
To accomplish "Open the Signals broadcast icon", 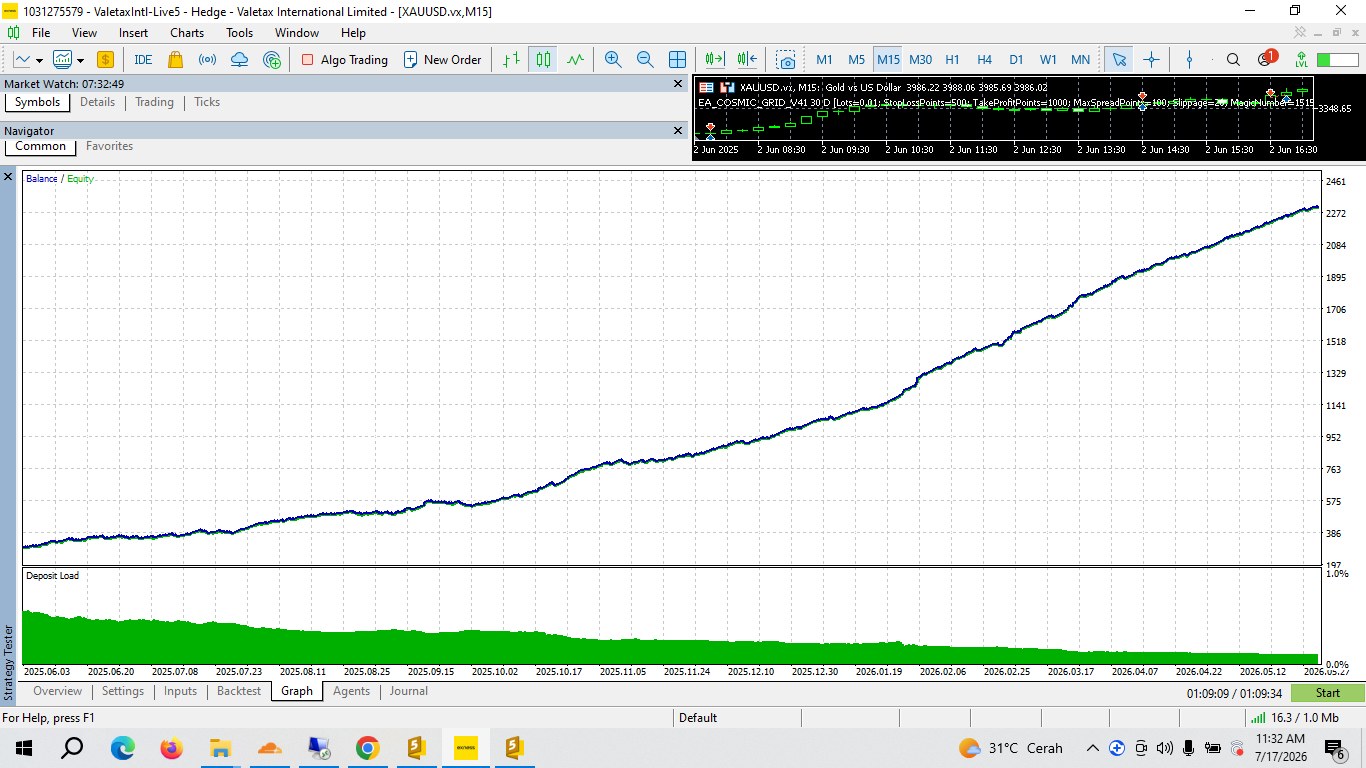I will [x=208, y=60].
